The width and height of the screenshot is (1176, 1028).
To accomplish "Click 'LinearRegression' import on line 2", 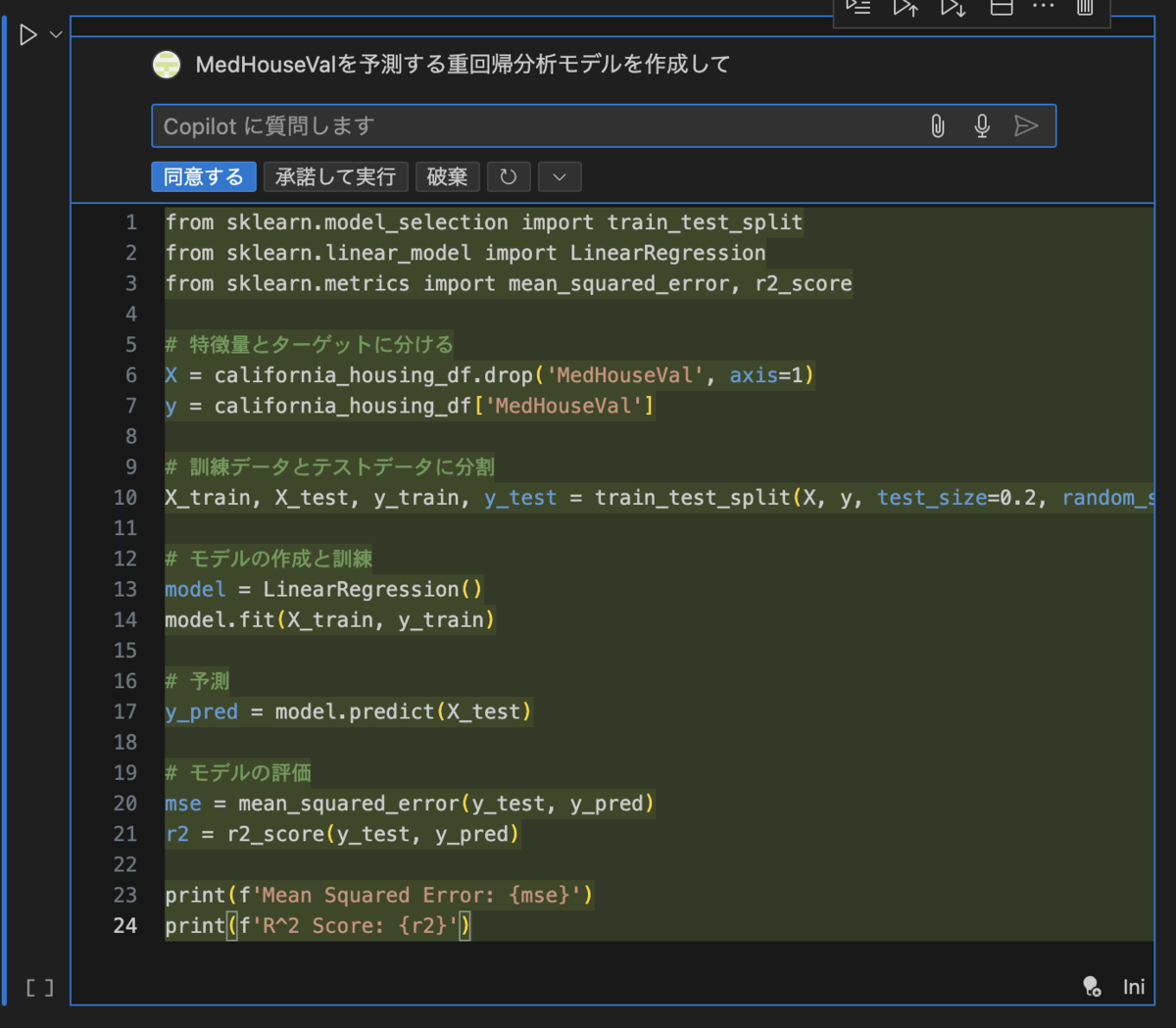I will tap(668, 253).
